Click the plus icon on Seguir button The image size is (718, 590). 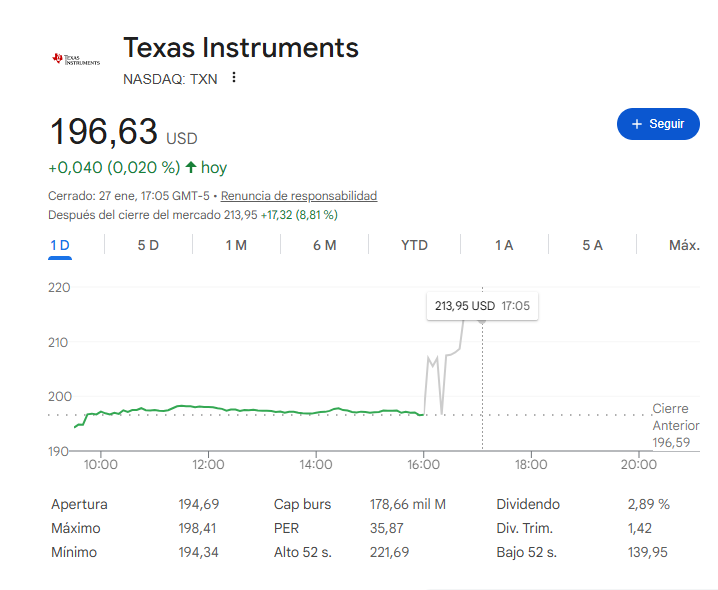click(637, 124)
